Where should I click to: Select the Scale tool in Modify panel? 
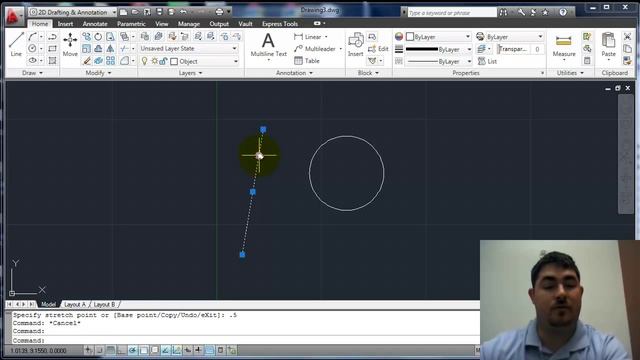(86, 49)
